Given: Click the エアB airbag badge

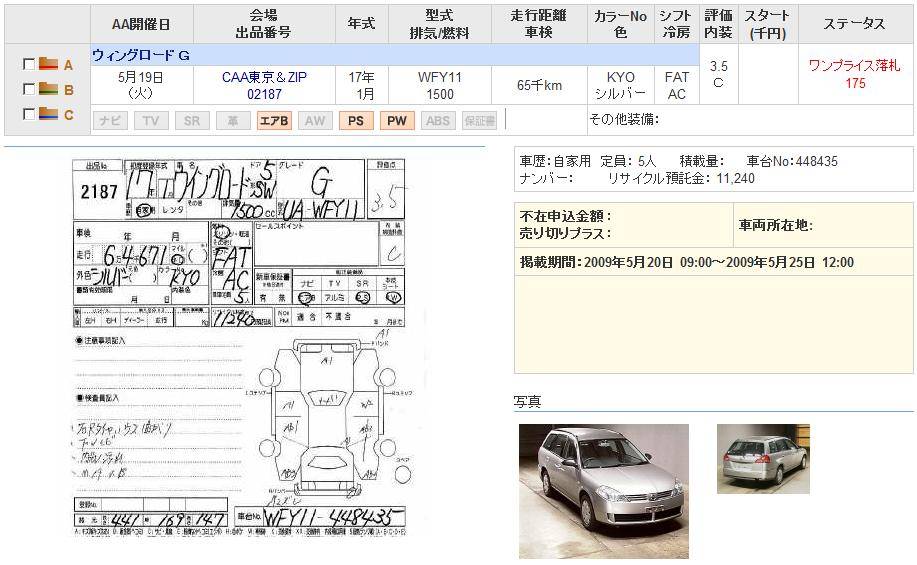Looking at the screenshot, I should click(274, 120).
